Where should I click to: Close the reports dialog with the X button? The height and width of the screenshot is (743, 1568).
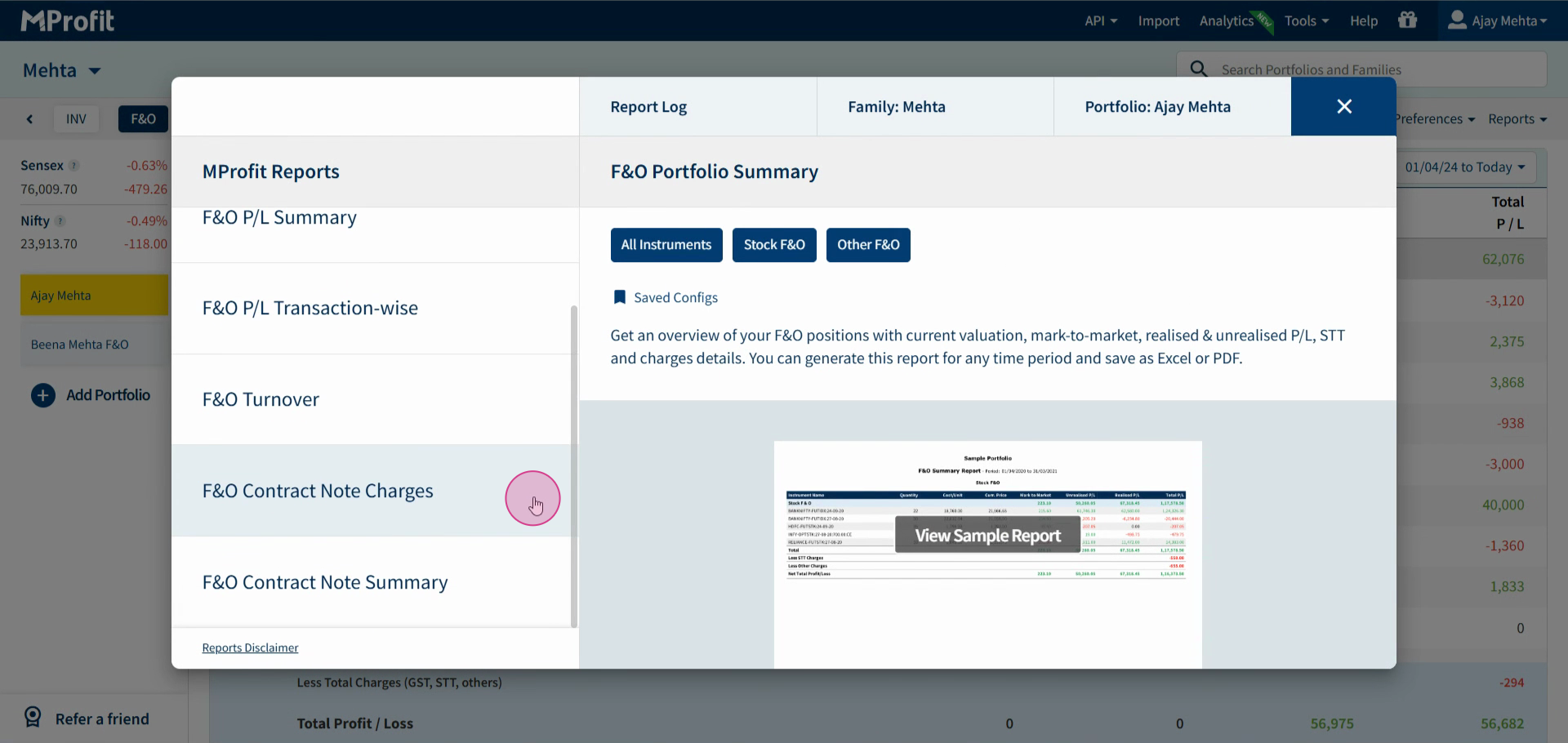tap(1343, 106)
